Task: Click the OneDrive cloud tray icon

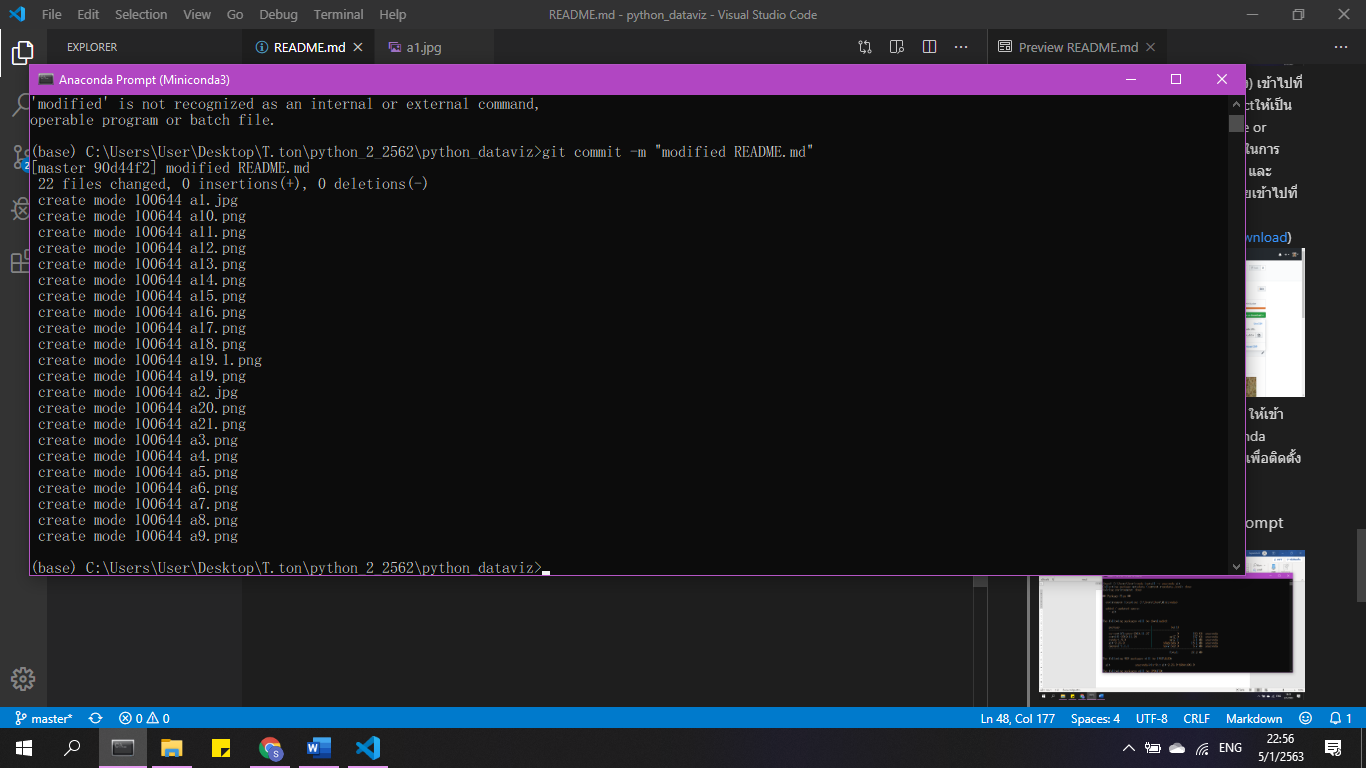Action: (x=1177, y=748)
